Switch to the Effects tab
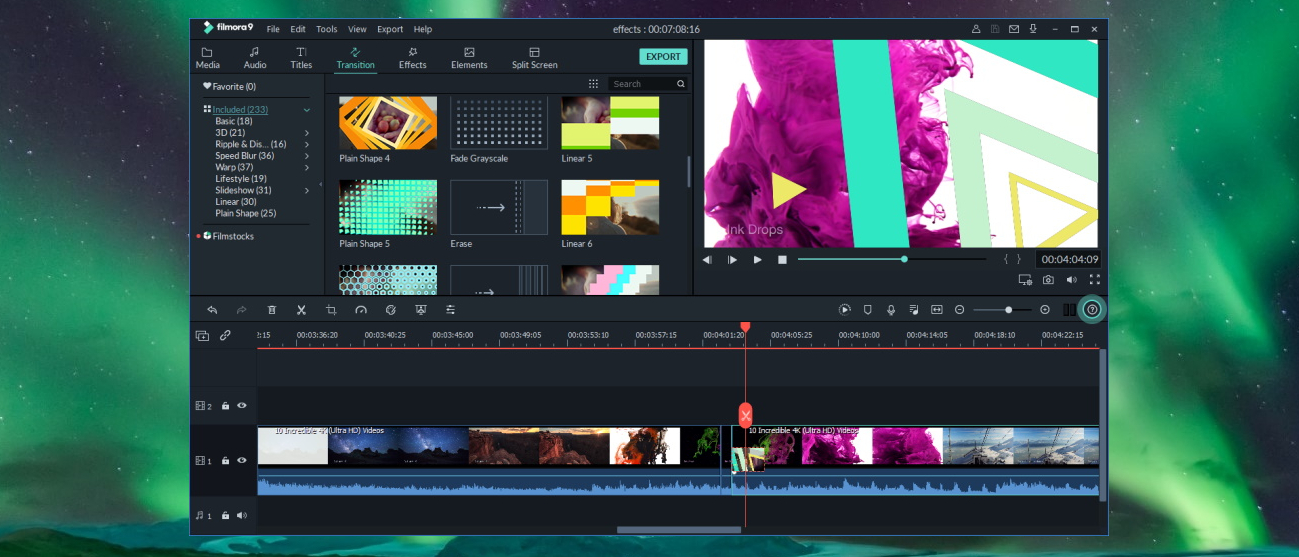This screenshot has width=1299, height=557. point(412,58)
